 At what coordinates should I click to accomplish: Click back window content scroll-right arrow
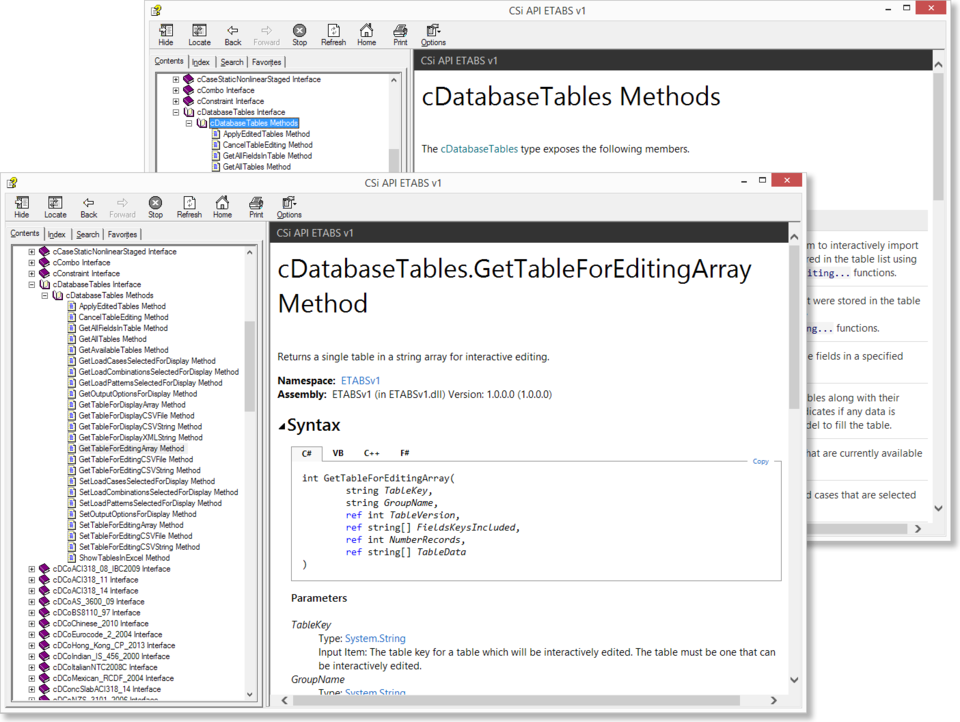pos(918,528)
